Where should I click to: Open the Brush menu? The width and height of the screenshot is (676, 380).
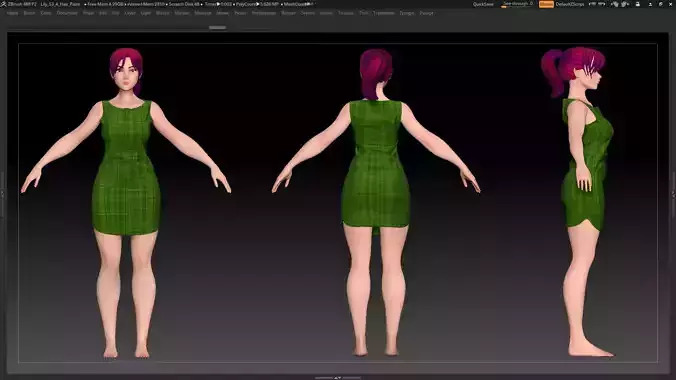click(29, 13)
